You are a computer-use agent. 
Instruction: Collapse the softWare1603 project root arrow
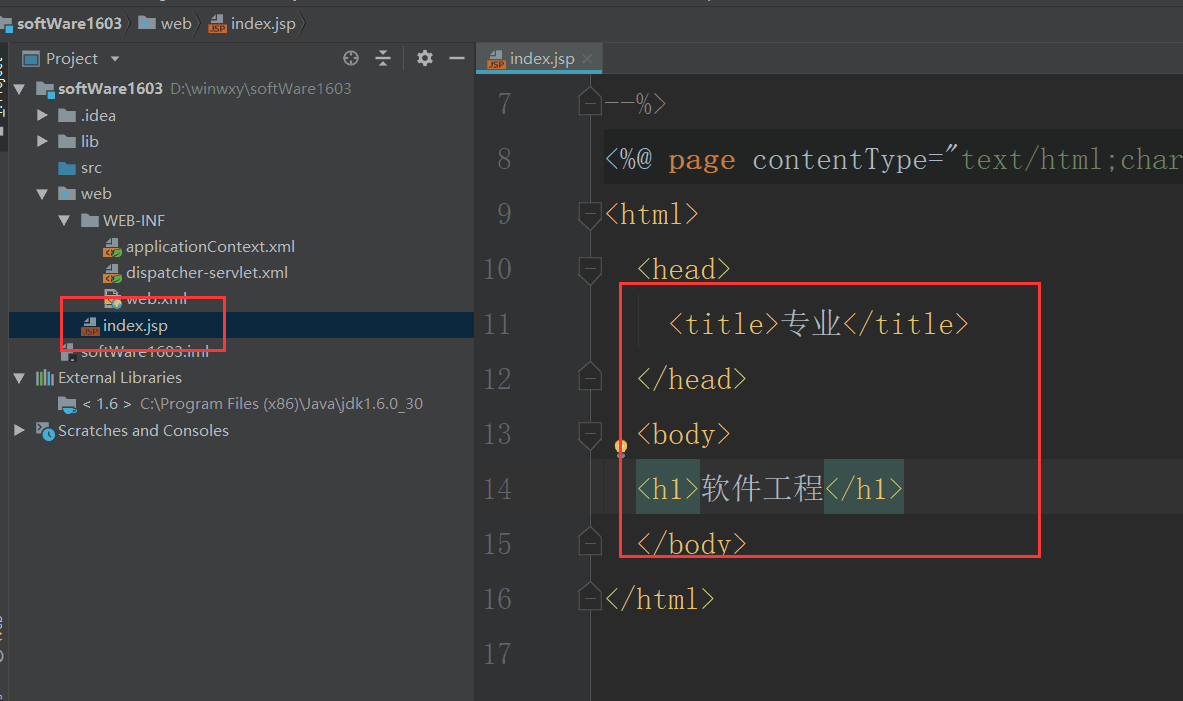tap(20, 89)
